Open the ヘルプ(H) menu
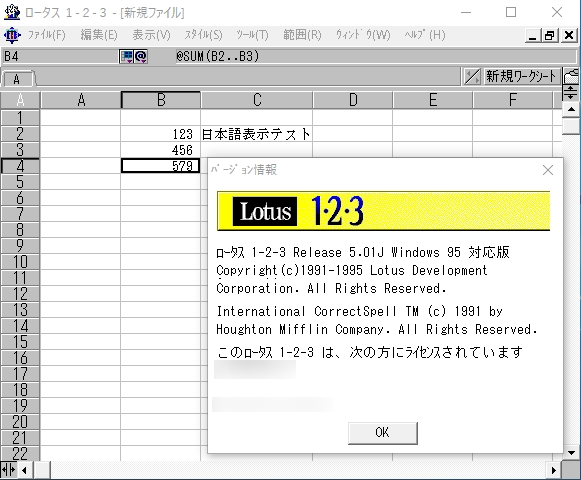This screenshot has width=581, height=480. [x=425, y=35]
